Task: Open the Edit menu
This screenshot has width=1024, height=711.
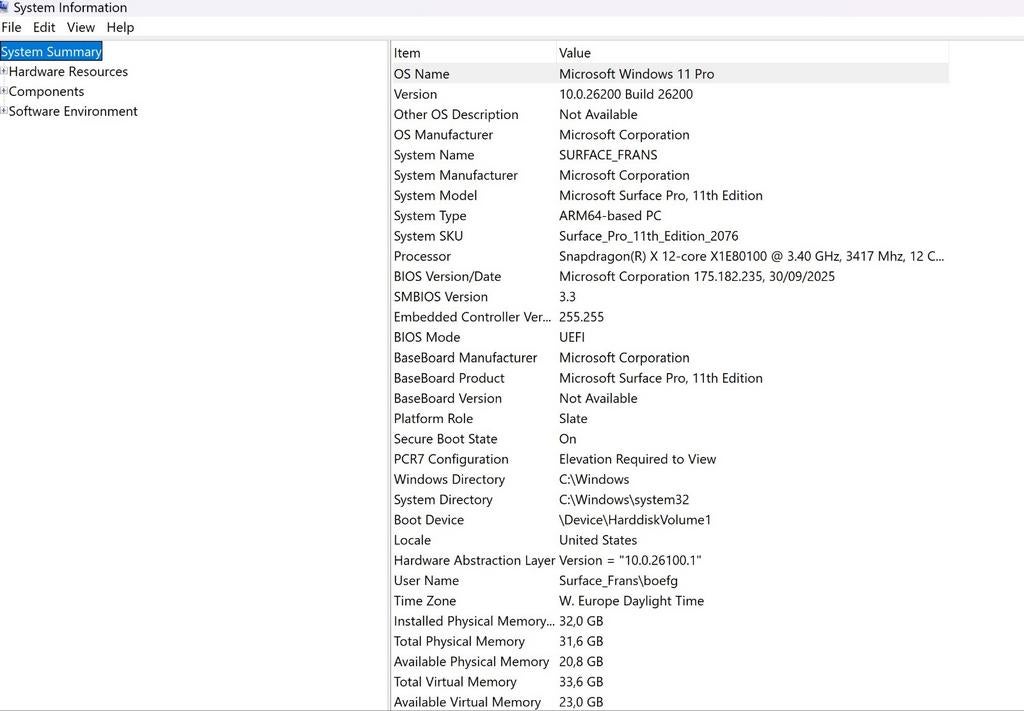Action: (x=43, y=27)
